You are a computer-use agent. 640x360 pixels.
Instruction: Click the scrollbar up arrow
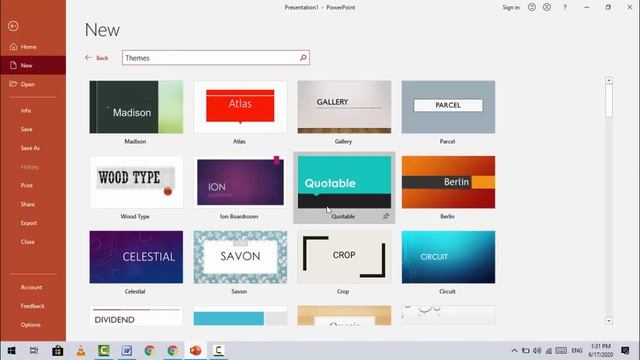[x=609, y=80]
